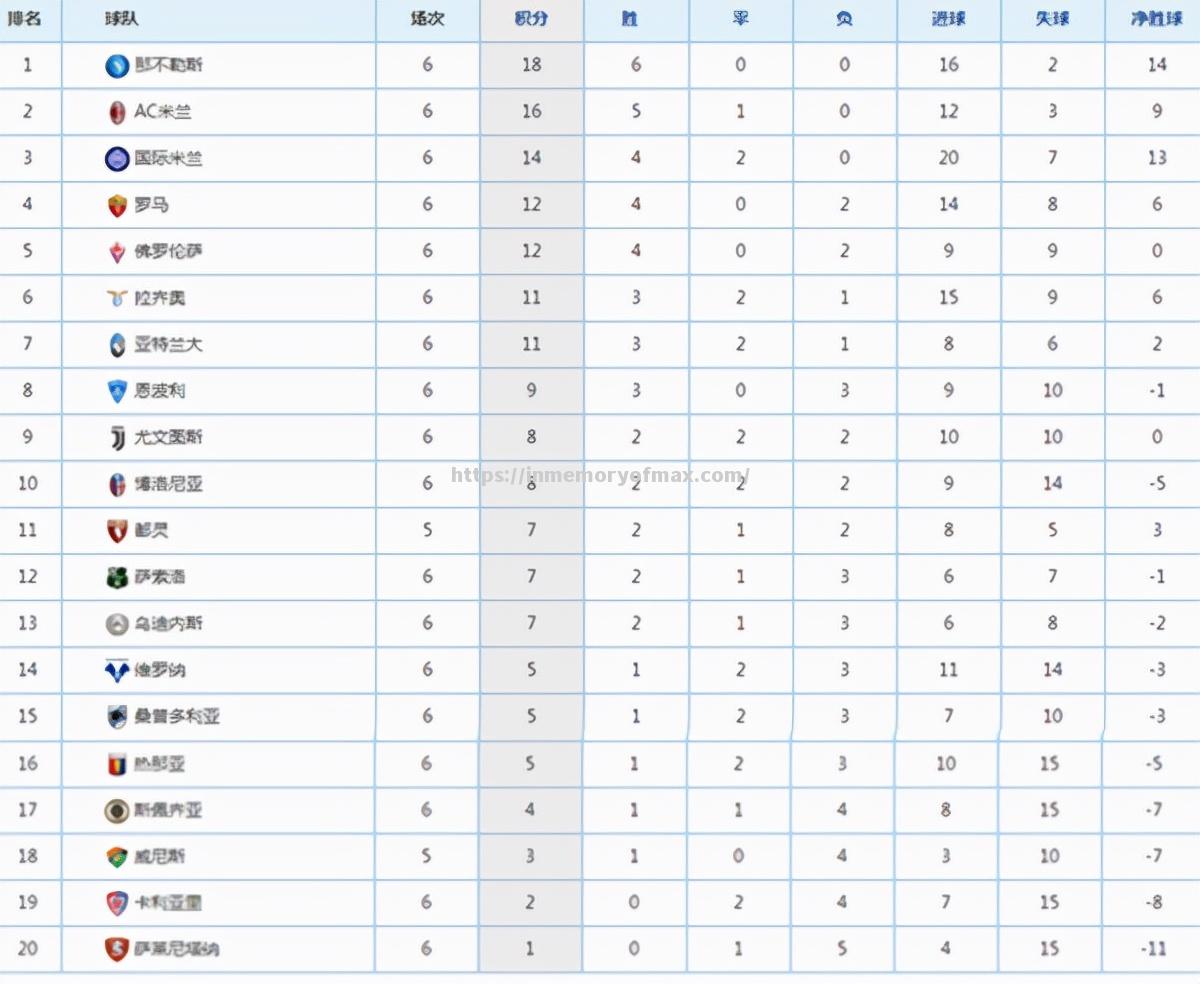Click the 场次 matches played header
1200x984 pixels.
427,19
